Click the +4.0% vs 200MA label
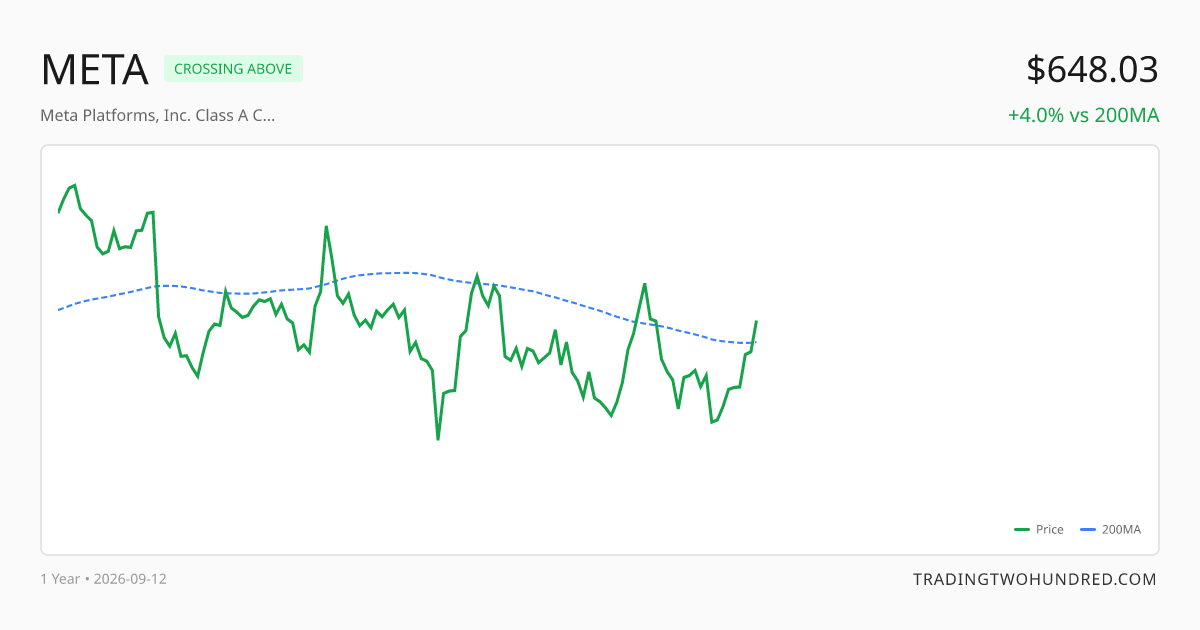The height and width of the screenshot is (630, 1200). pyautogui.click(x=1083, y=115)
